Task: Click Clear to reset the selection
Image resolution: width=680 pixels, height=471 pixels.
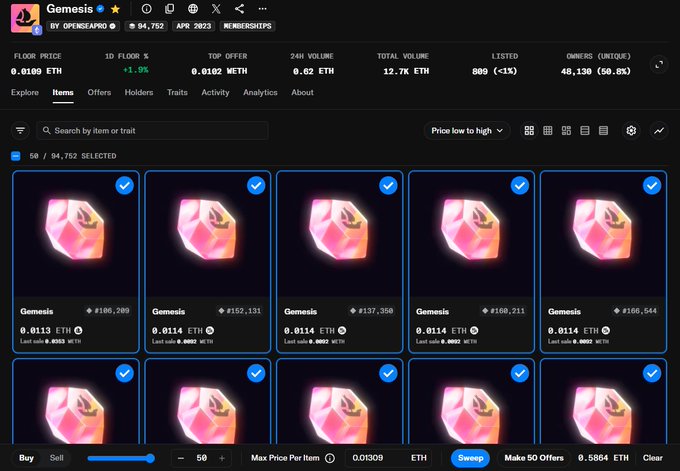Action: (x=653, y=458)
